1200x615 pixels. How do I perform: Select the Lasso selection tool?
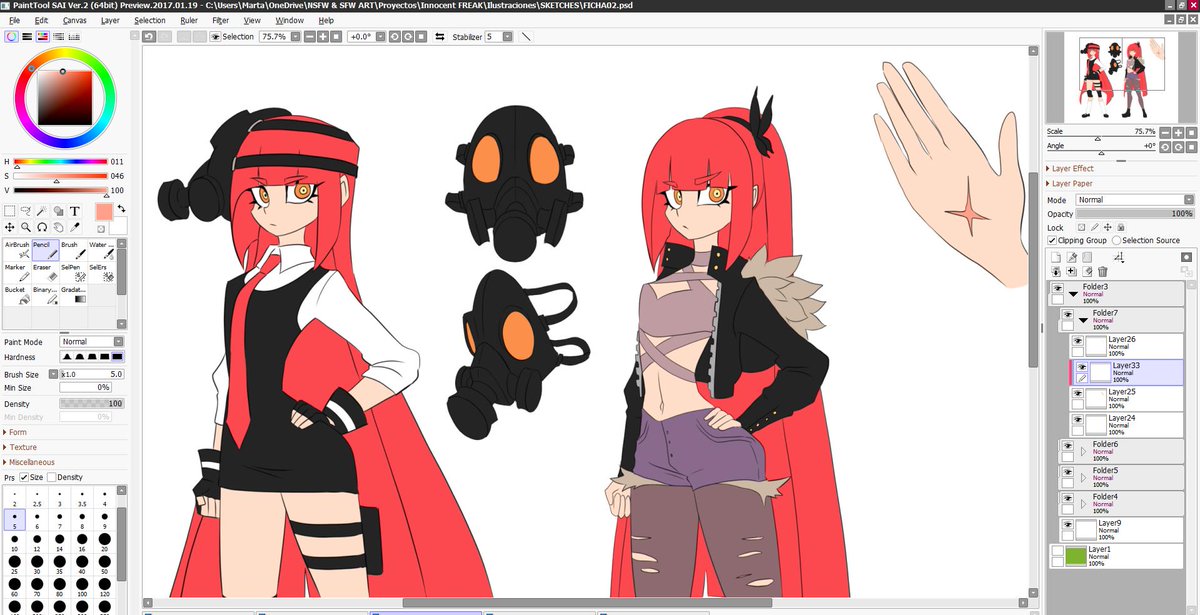pos(26,211)
